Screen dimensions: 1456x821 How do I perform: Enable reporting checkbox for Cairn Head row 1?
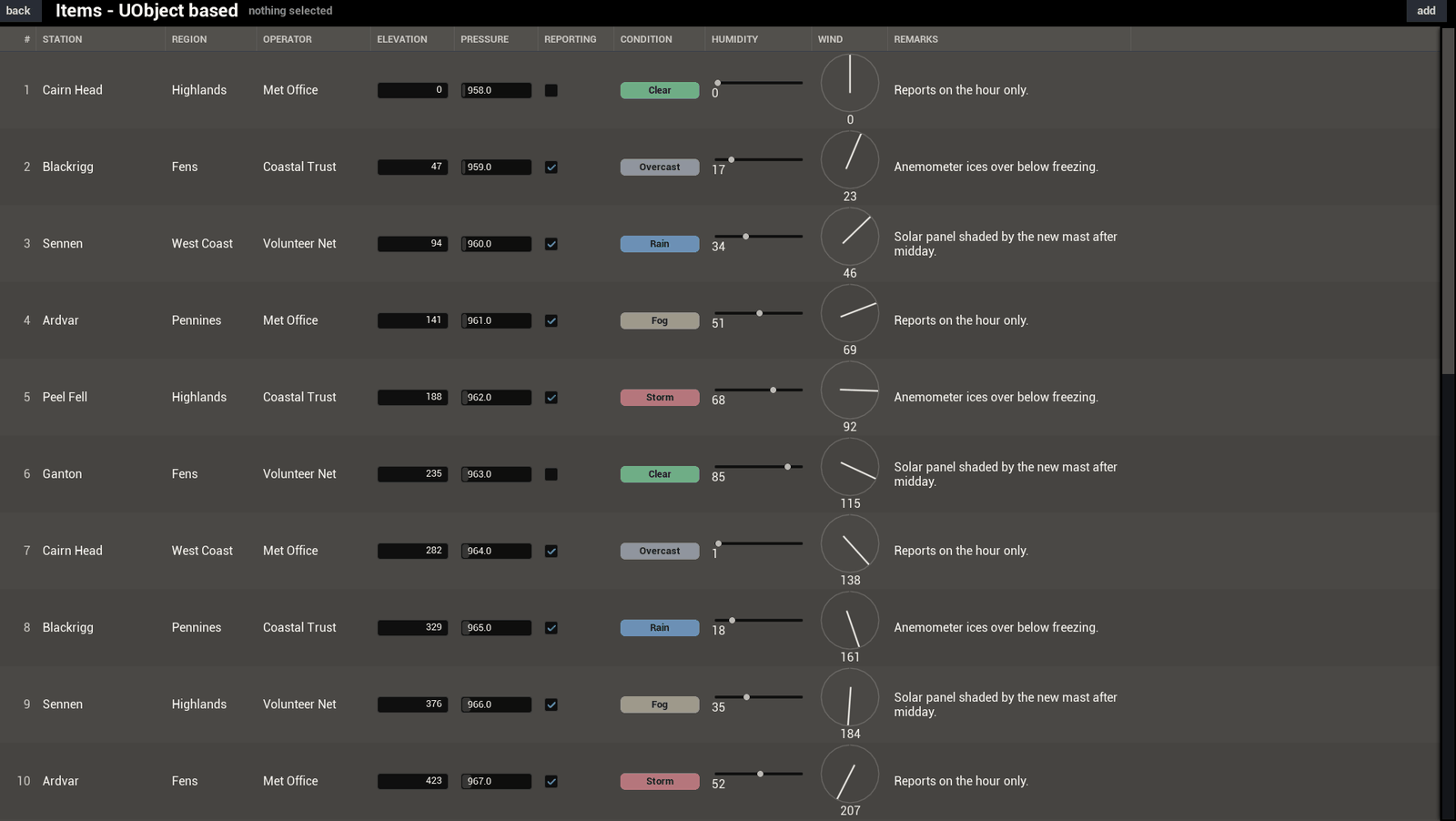[x=551, y=90]
